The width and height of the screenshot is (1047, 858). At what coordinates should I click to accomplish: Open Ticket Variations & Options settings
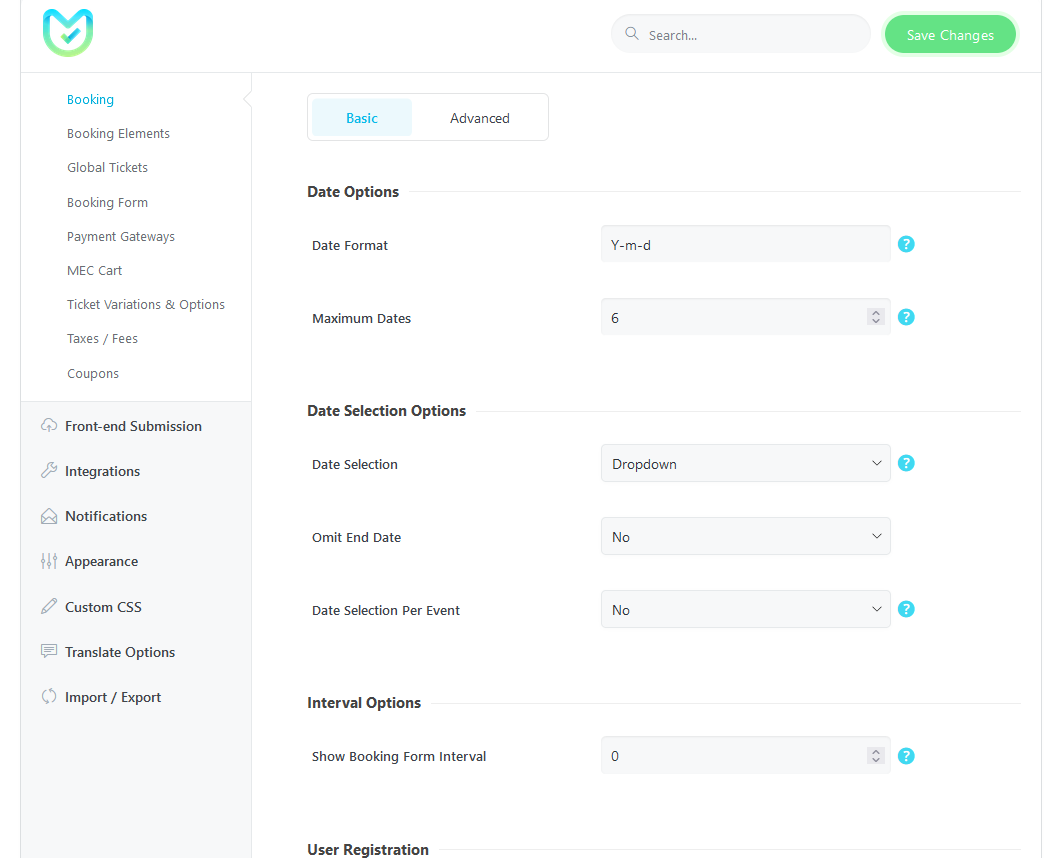146,304
